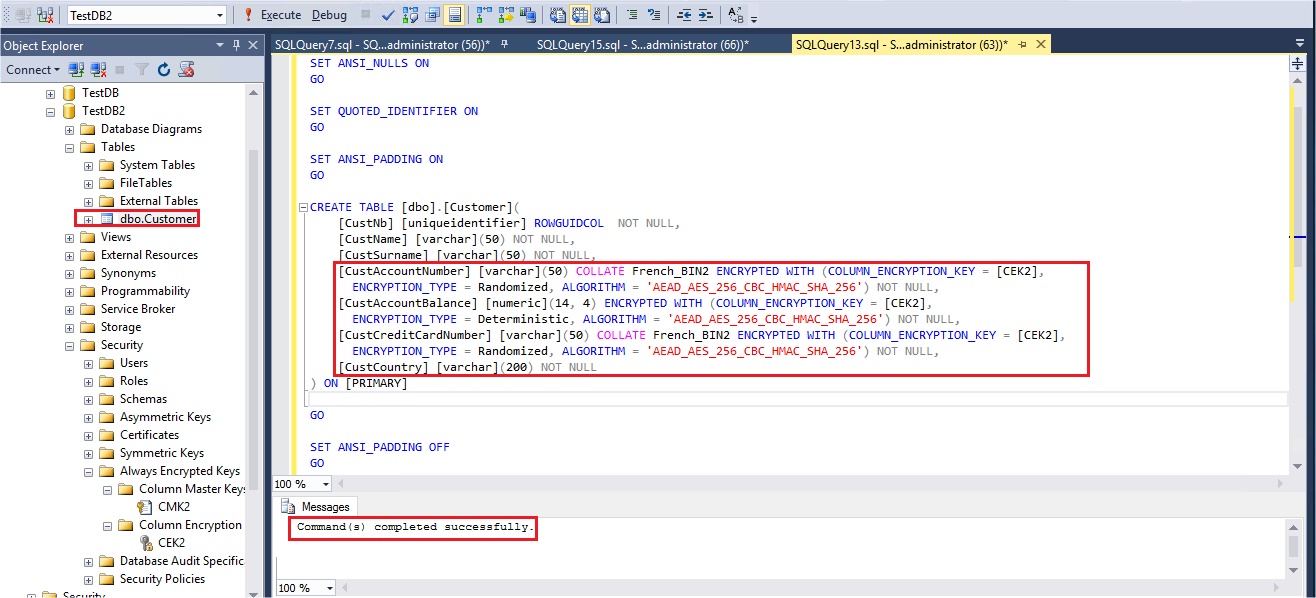Image resolution: width=1316 pixels, height=598 pixels.
Task: Click Connect Object Explorer icon
Action: point(76,70)
